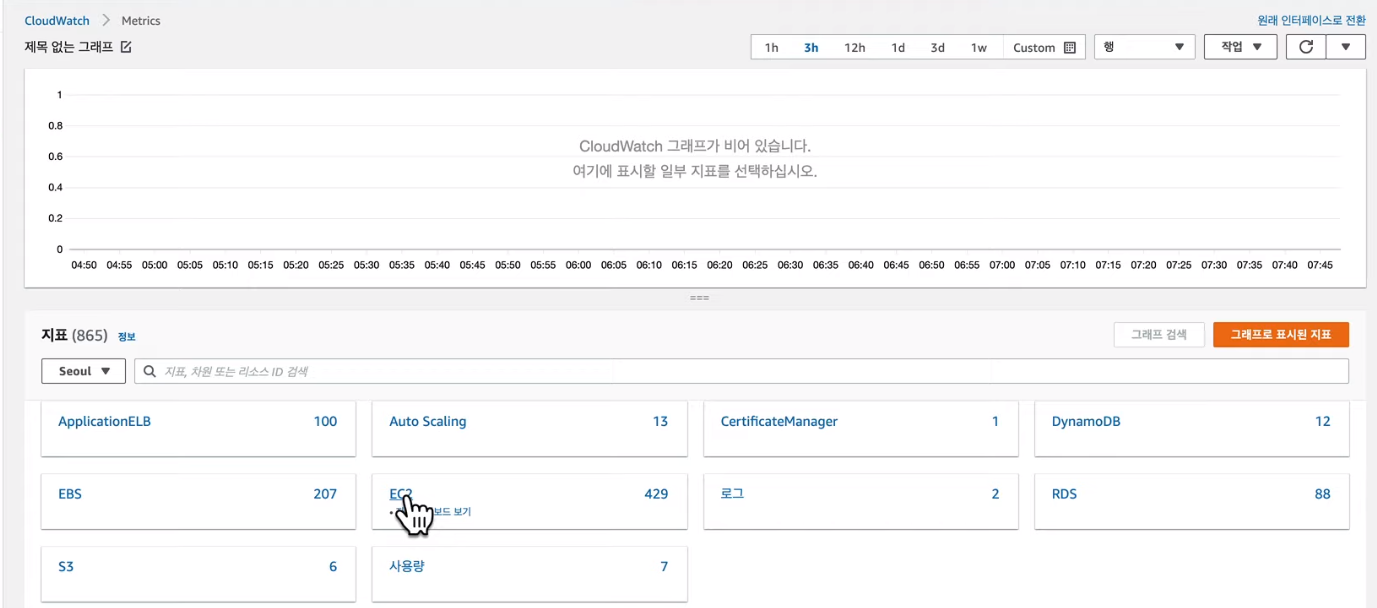Edit the graph title with pencil icon
The image size is (1377, 608).
coord(126,47)
